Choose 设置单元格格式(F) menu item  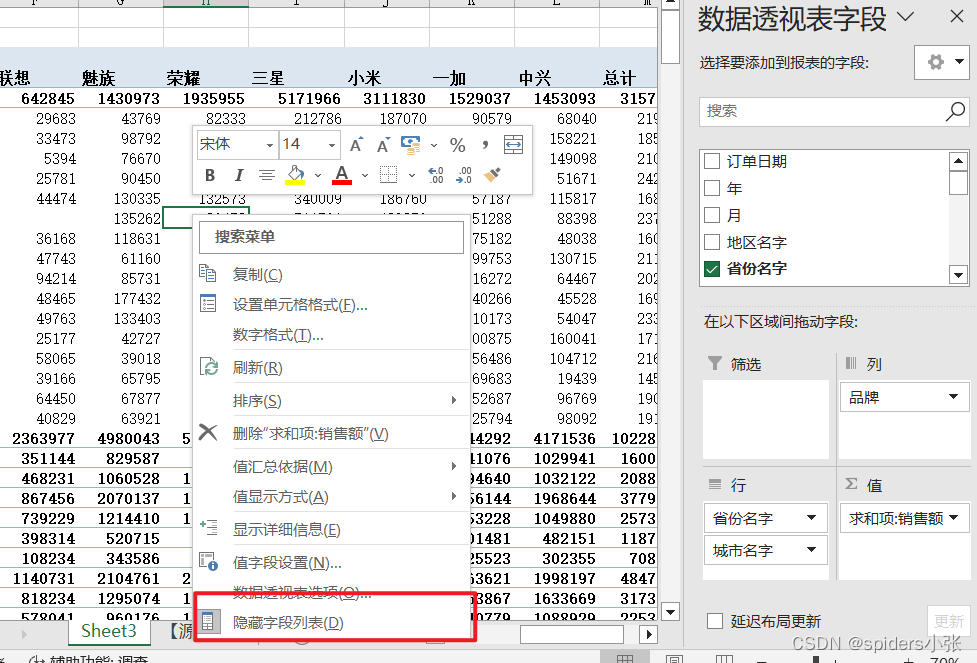(331, 305)
